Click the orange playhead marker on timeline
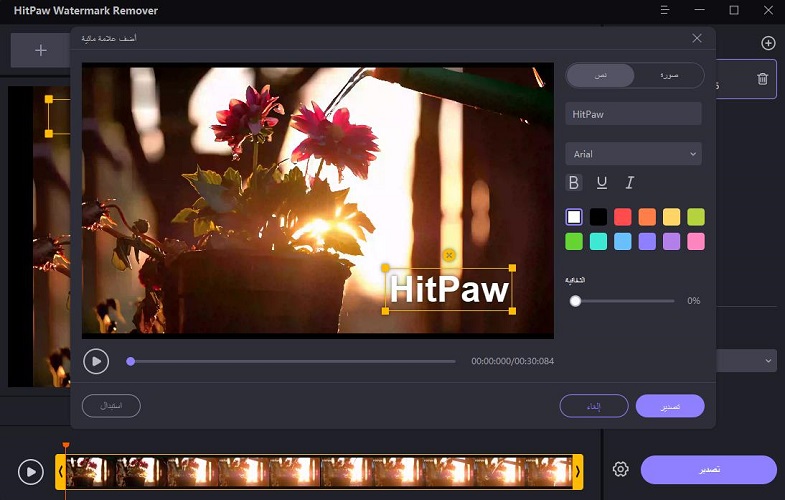The height and width of the screenshot is (500, 785). pos(66,445)
